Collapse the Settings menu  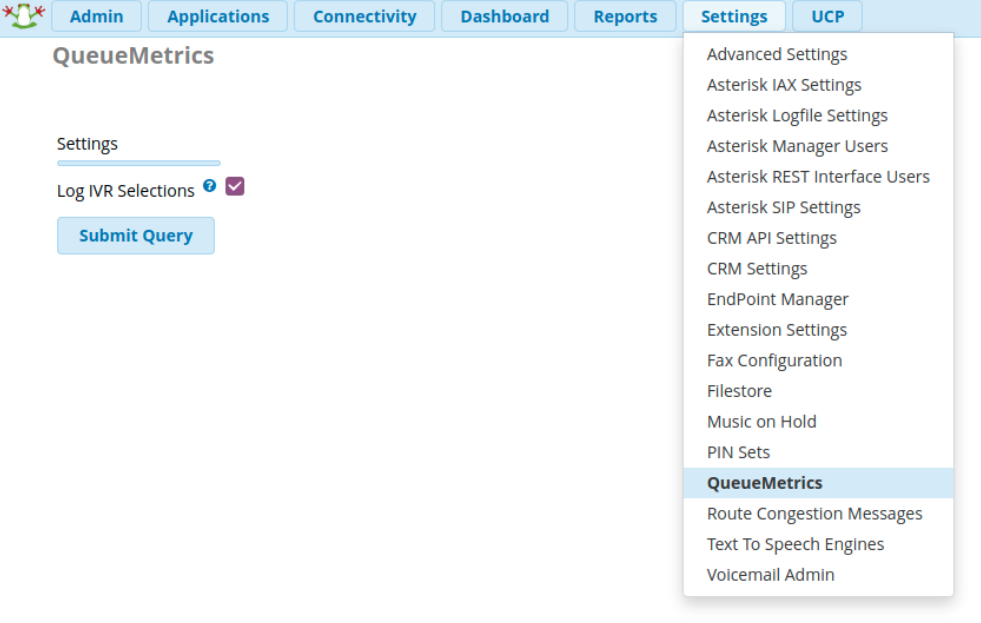[x=734, y=16]
